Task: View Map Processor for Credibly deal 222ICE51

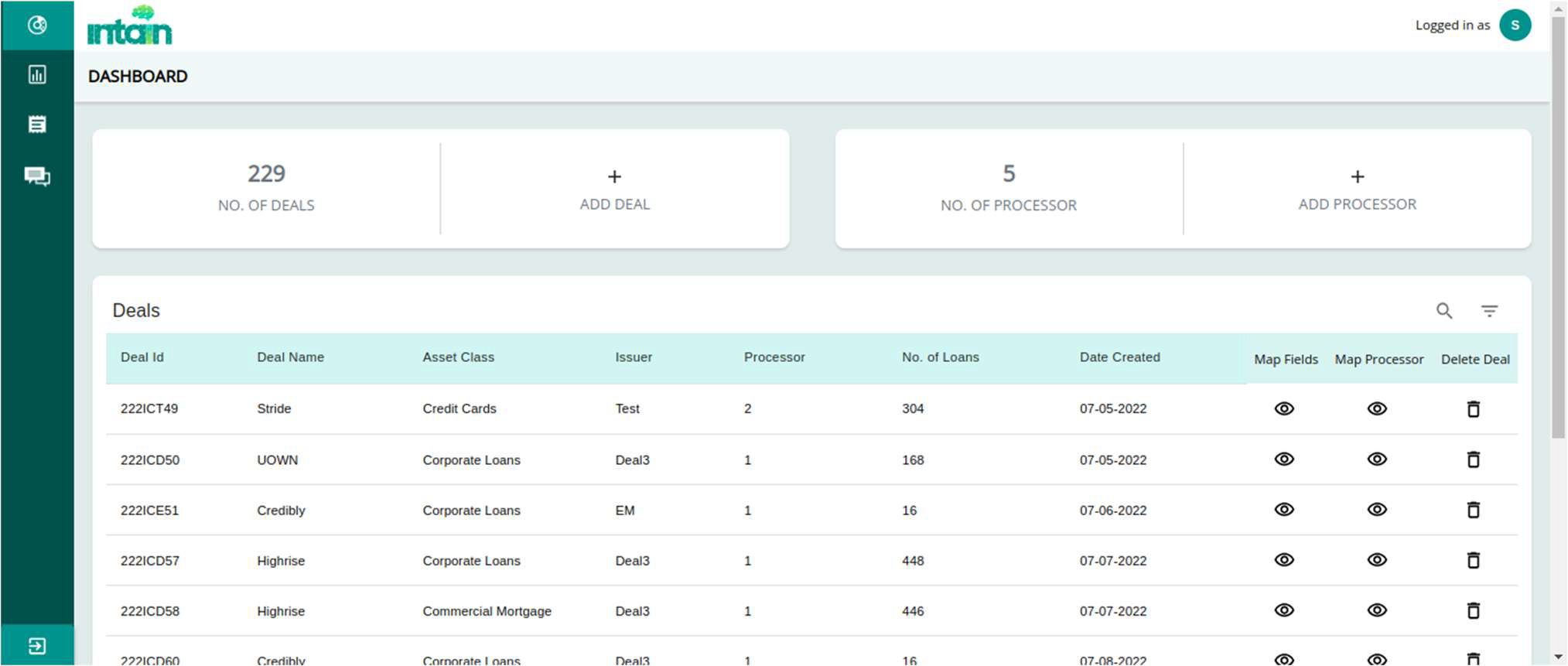Action: pyautogui.click(x=1377, y=511)
